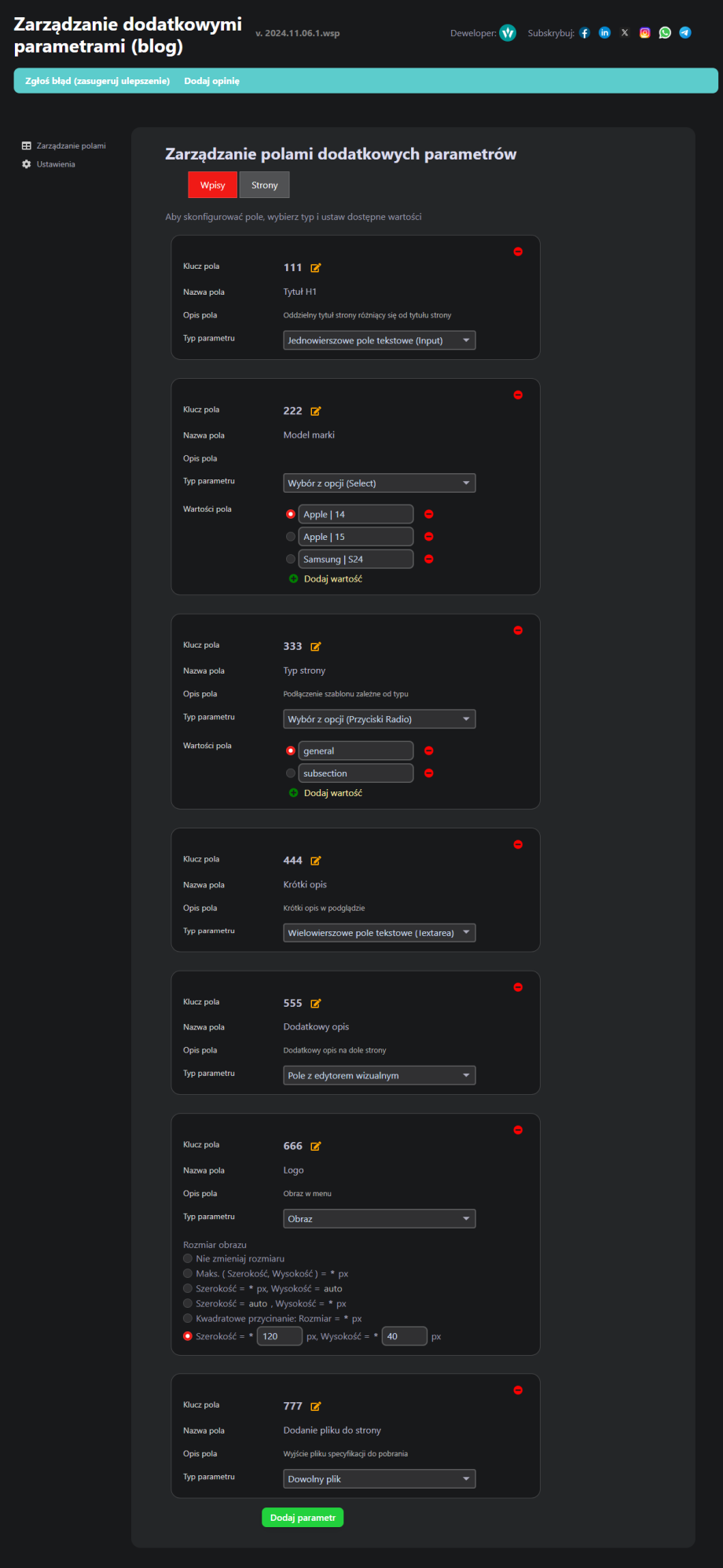Image resolution: width=723 pixels, height=1568 pixels.
Task: Open the Facebook subscribe icon
Action: coord(585,33)
